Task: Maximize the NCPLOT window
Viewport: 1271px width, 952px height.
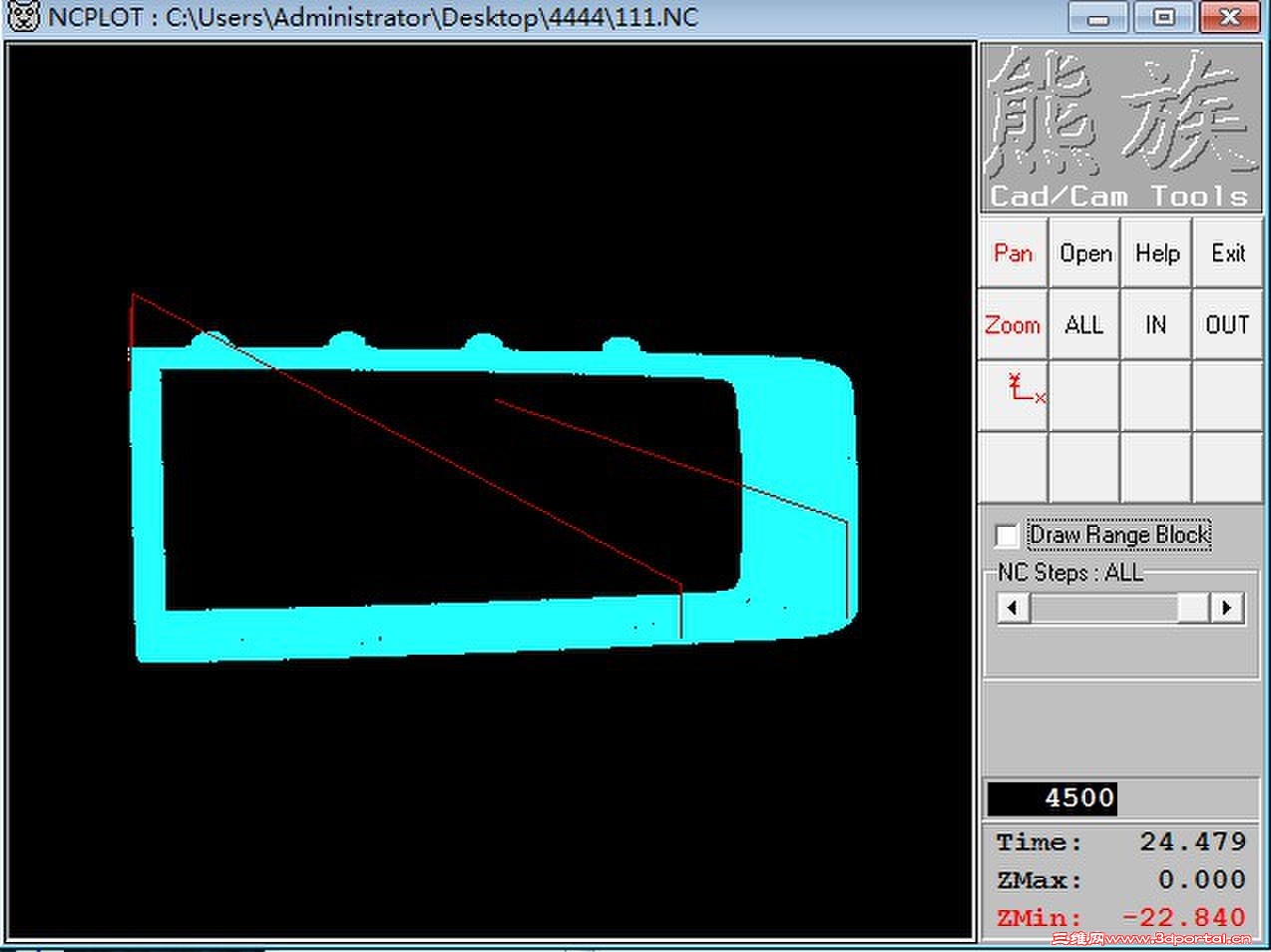Action: pos(1163,18)
